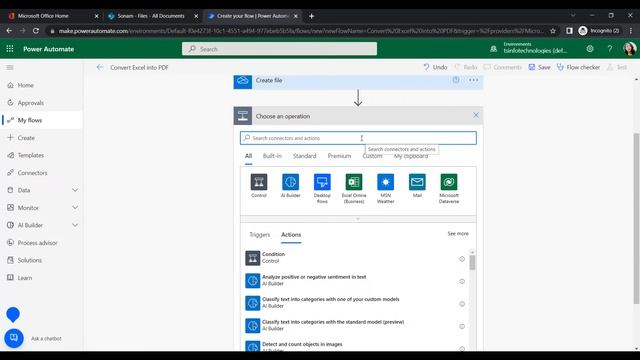Open the Sonam Files browser tab
The width and height of the screenshot is (640, 360).
pyautogui.click(x=152, y=16)
